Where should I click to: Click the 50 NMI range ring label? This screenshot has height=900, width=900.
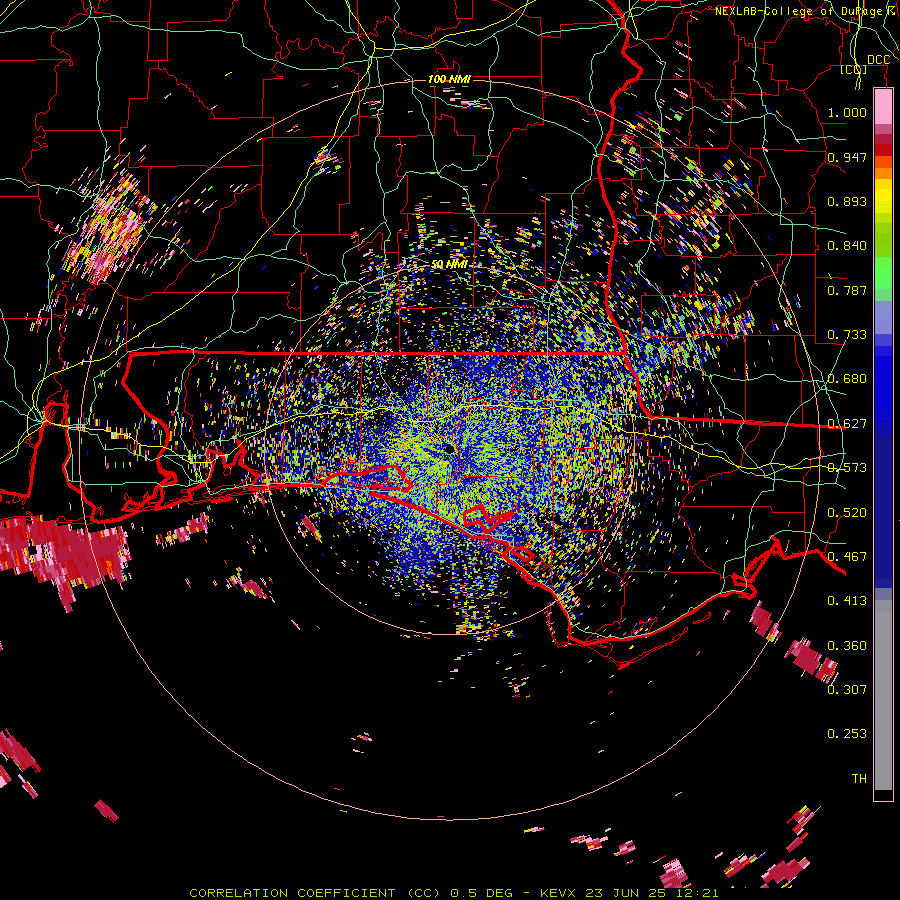(x=449, y=264)
